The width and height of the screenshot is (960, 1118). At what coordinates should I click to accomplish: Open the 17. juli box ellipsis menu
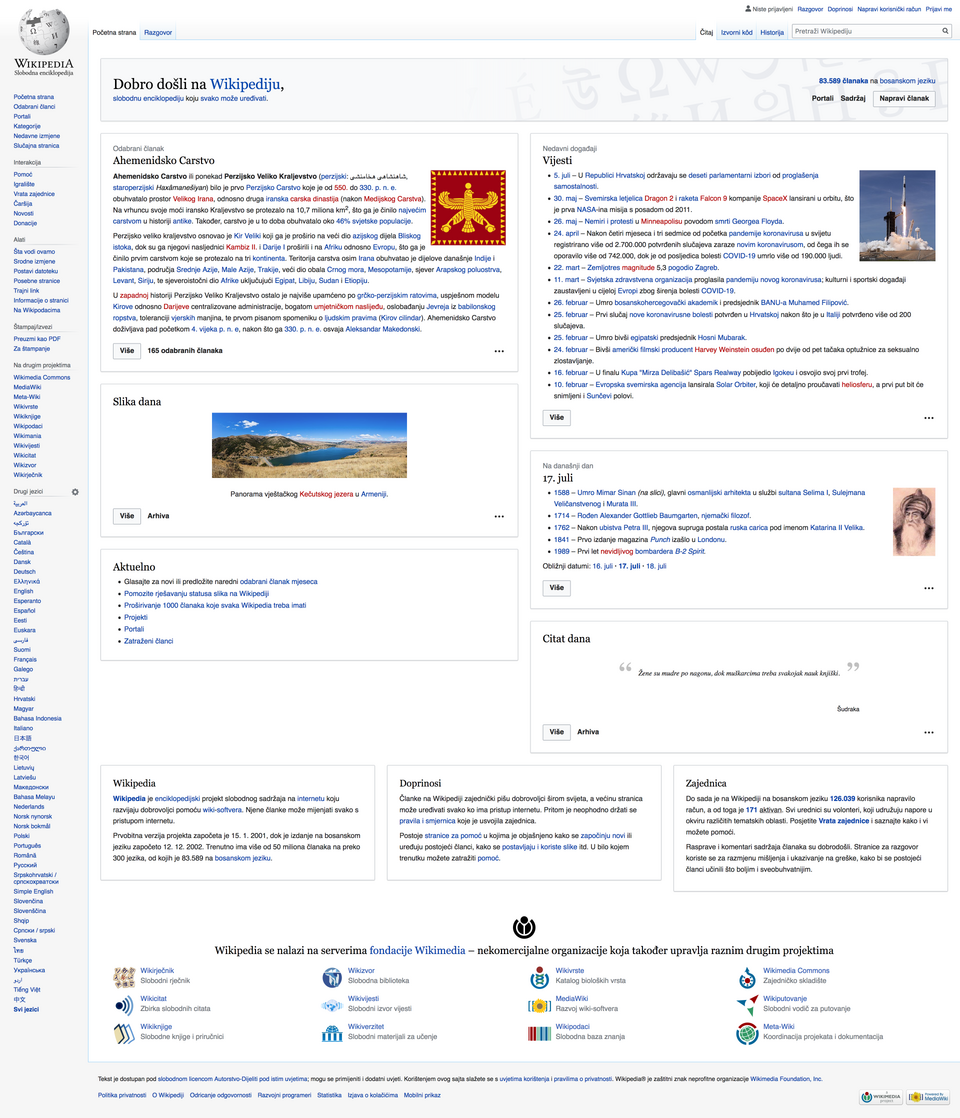pos(929,588)
